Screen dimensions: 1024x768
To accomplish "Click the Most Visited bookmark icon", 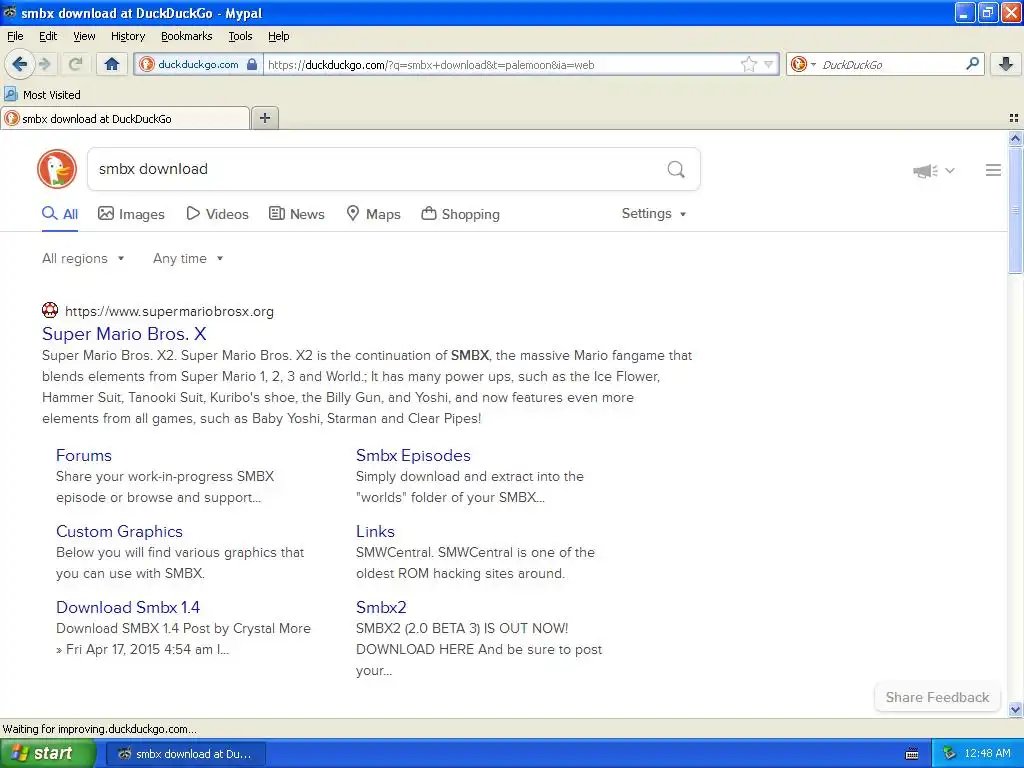I will click(10, 95).
